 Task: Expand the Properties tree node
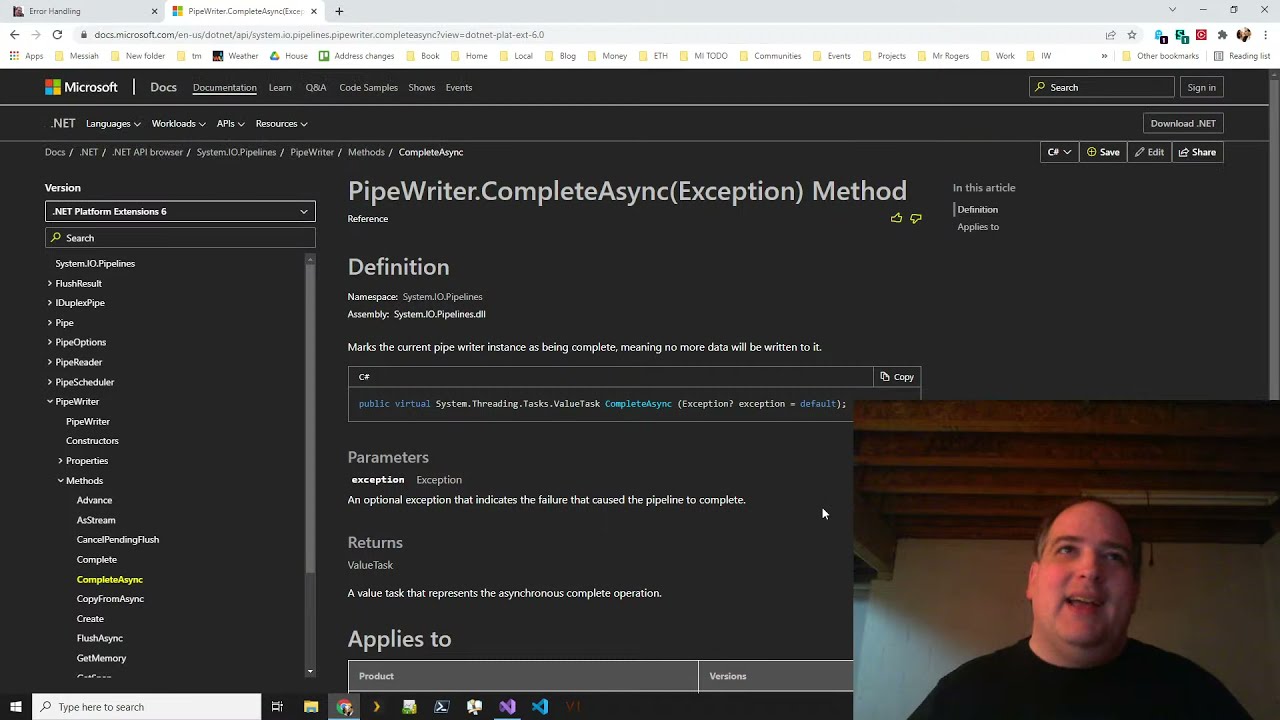pos(60,461)
